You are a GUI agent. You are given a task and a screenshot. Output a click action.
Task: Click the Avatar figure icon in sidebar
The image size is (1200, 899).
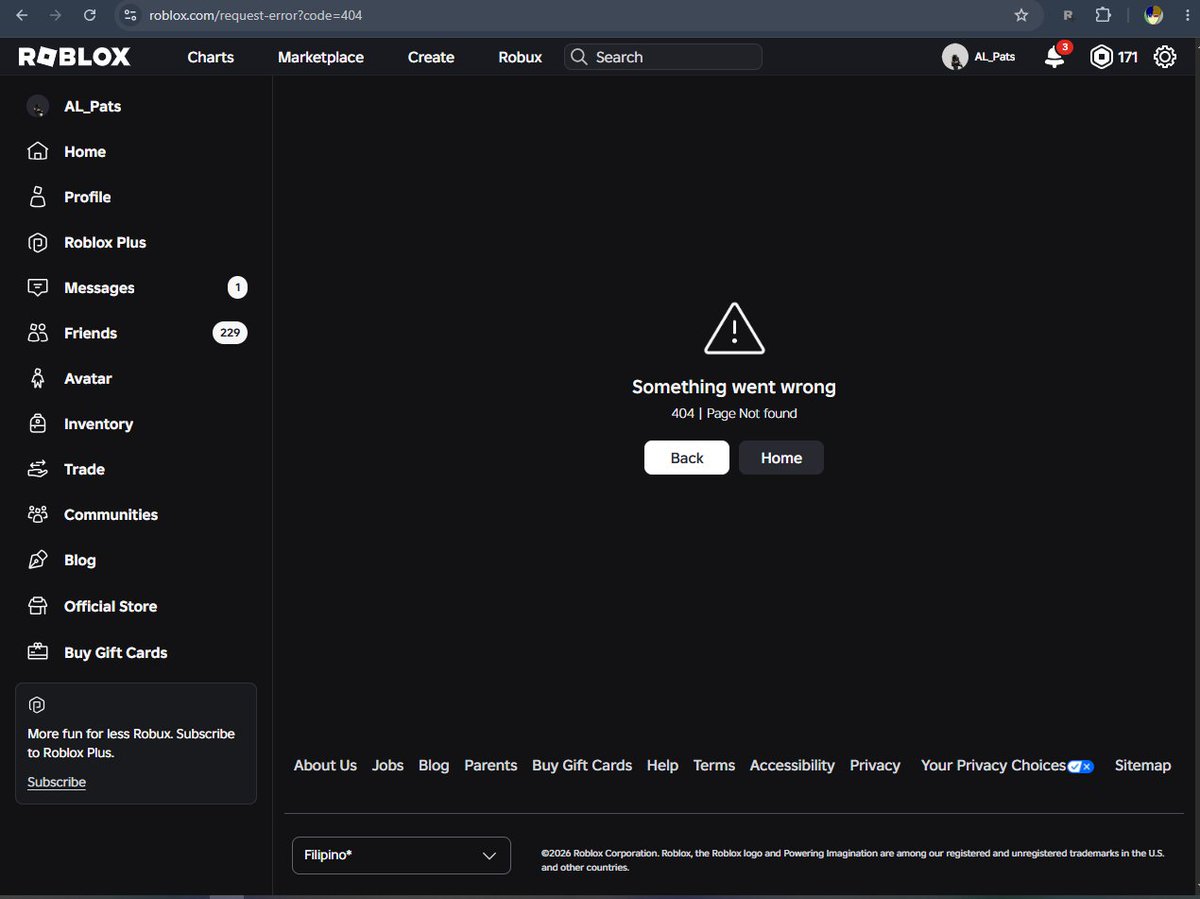tap(38, 379)
